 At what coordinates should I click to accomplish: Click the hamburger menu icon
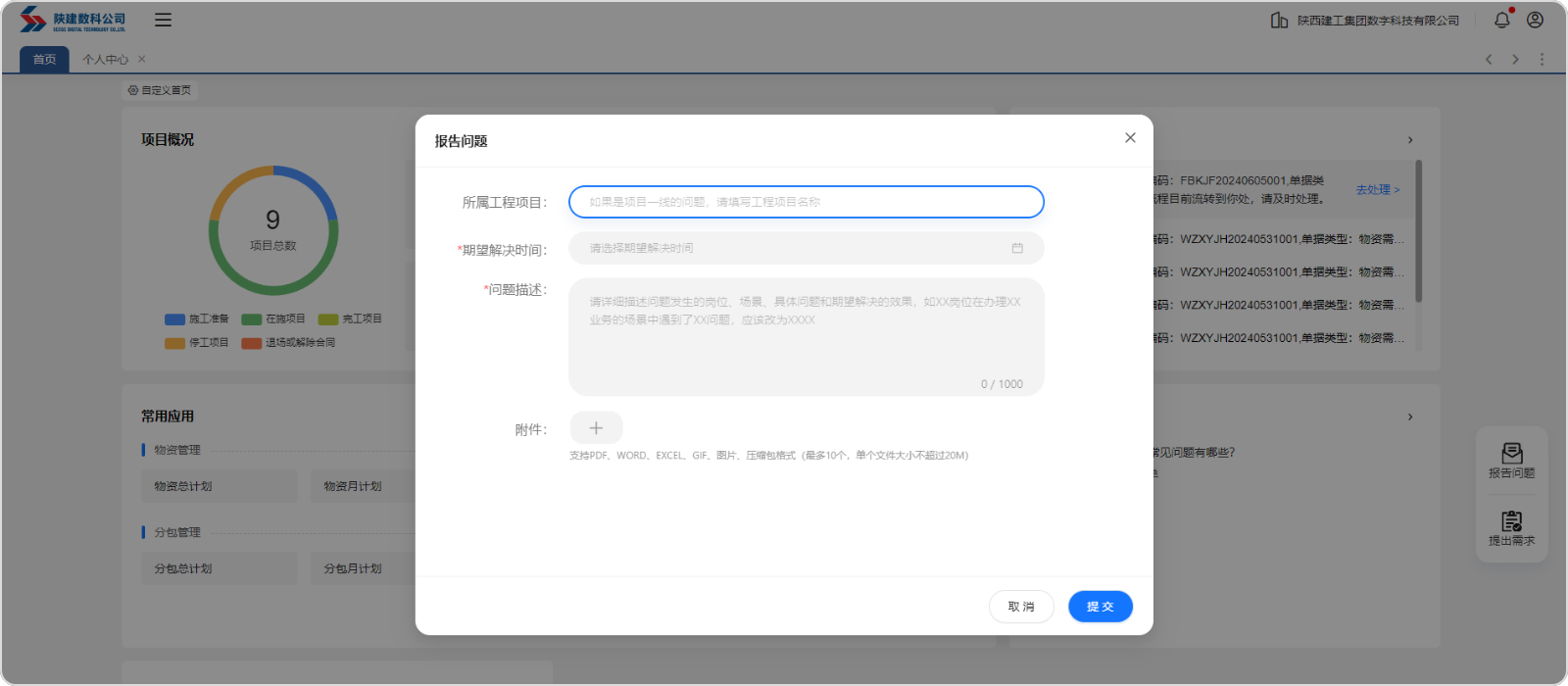coord(163,20)
